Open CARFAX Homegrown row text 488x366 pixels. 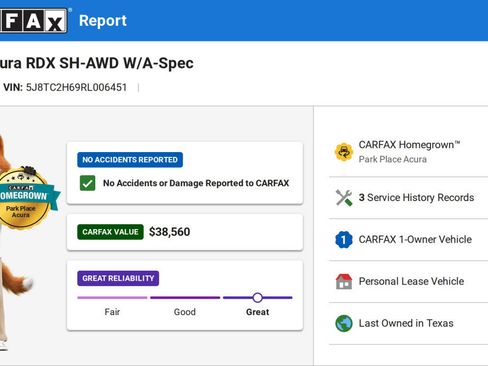409,145
